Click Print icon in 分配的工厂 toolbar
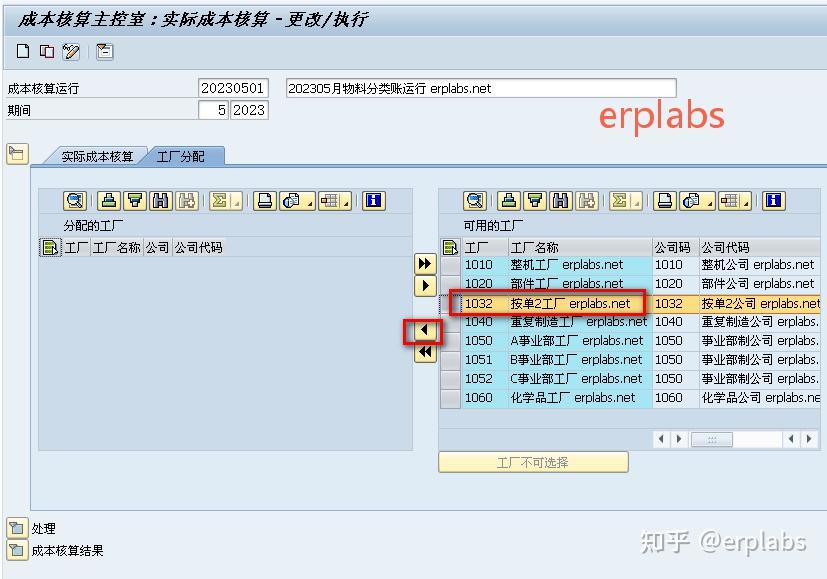This screenshot has width=827, height=579. pyautogui.click(x=265, y=200)
